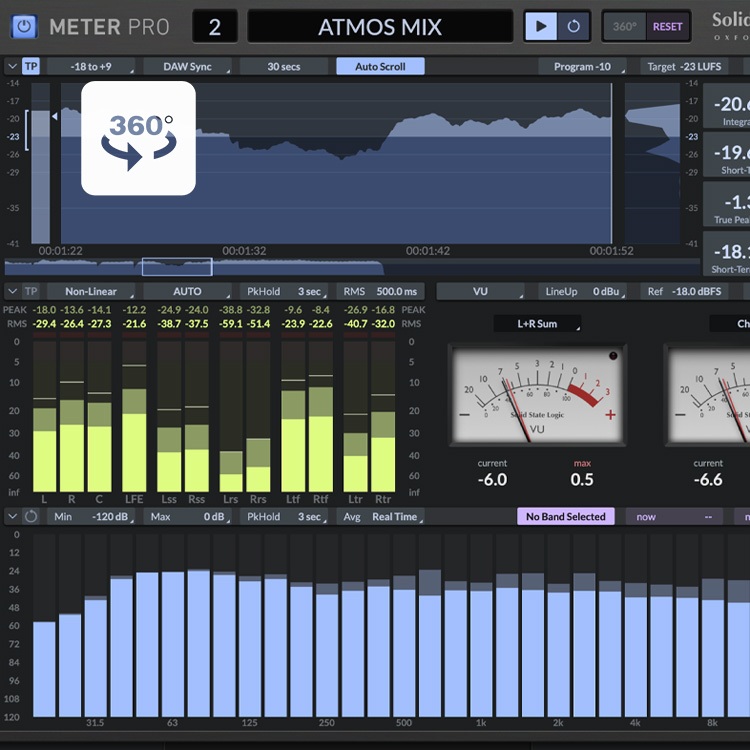Click the ATMOS MIX preset name field

[379, 27]
